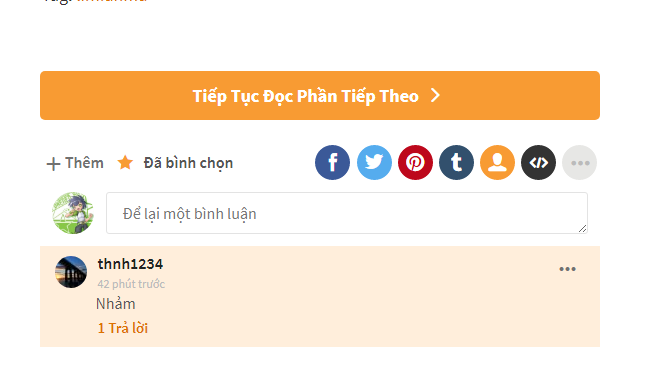Open your anime avatar beside comment box
The image size is (665, 374).
(x=73, y=213)
